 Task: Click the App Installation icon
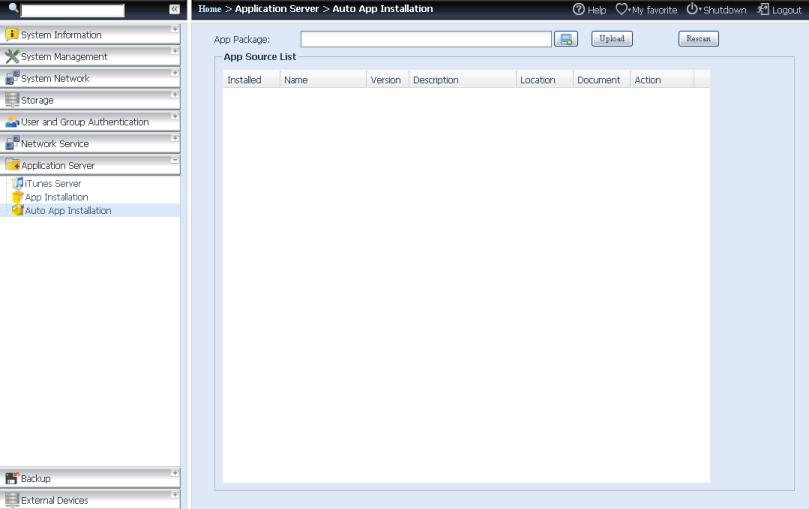tap(18, 196)
